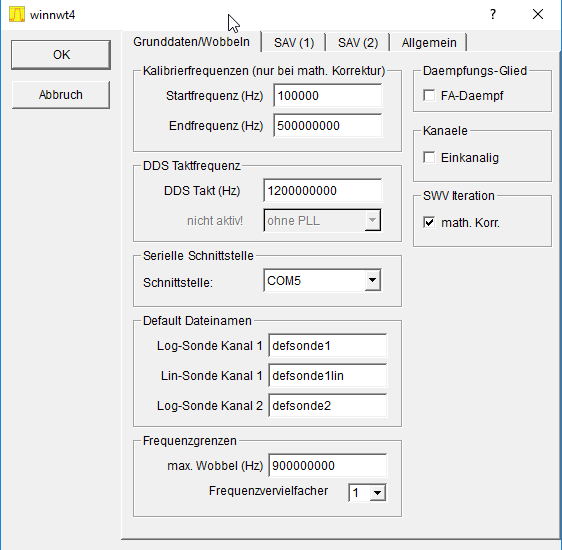Switch to the Grunddaten/Wobbeln tab
The height and width of the screenshot is (550, 562).
191,42
